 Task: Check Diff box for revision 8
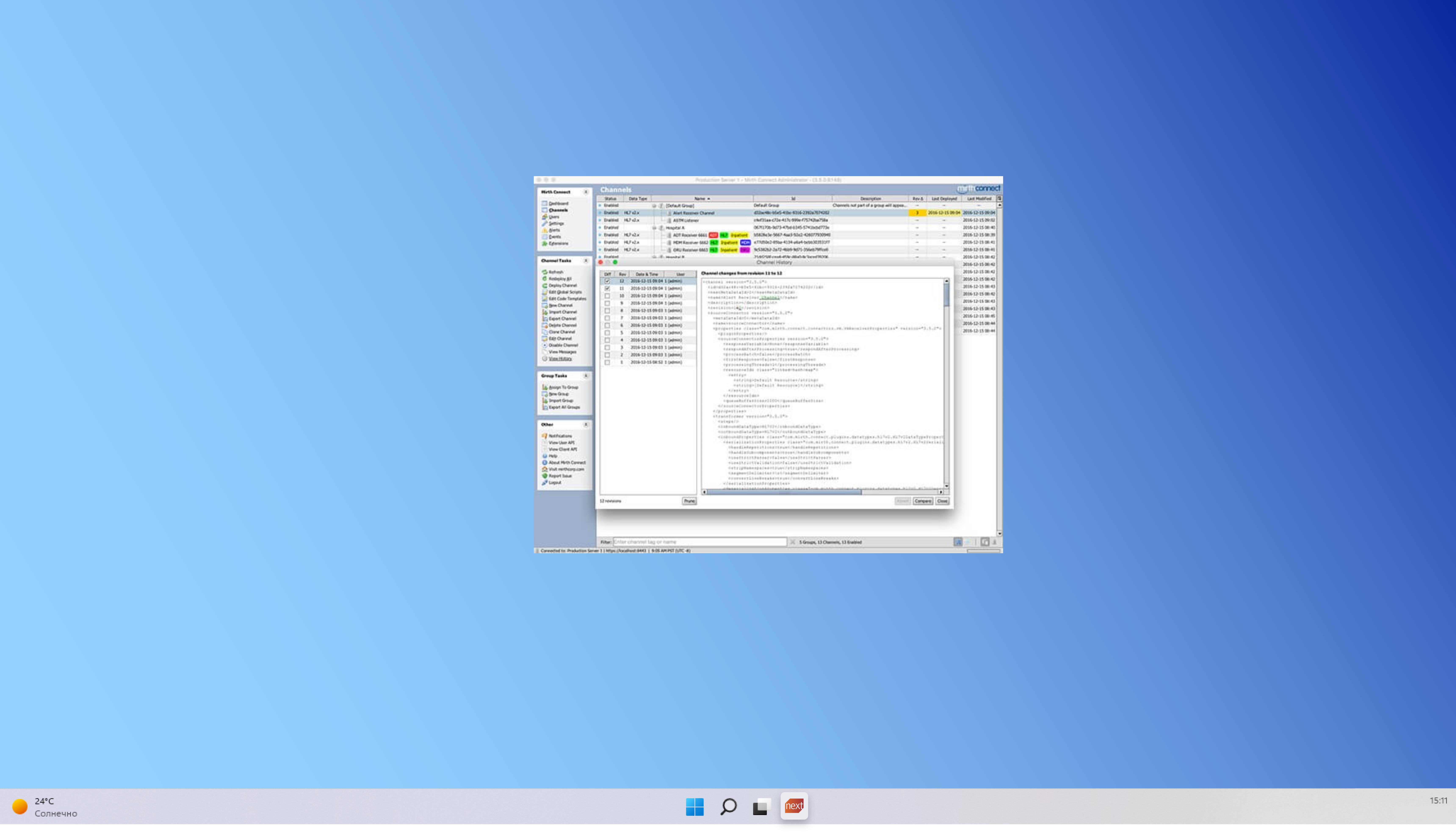(x=607, y=311)
